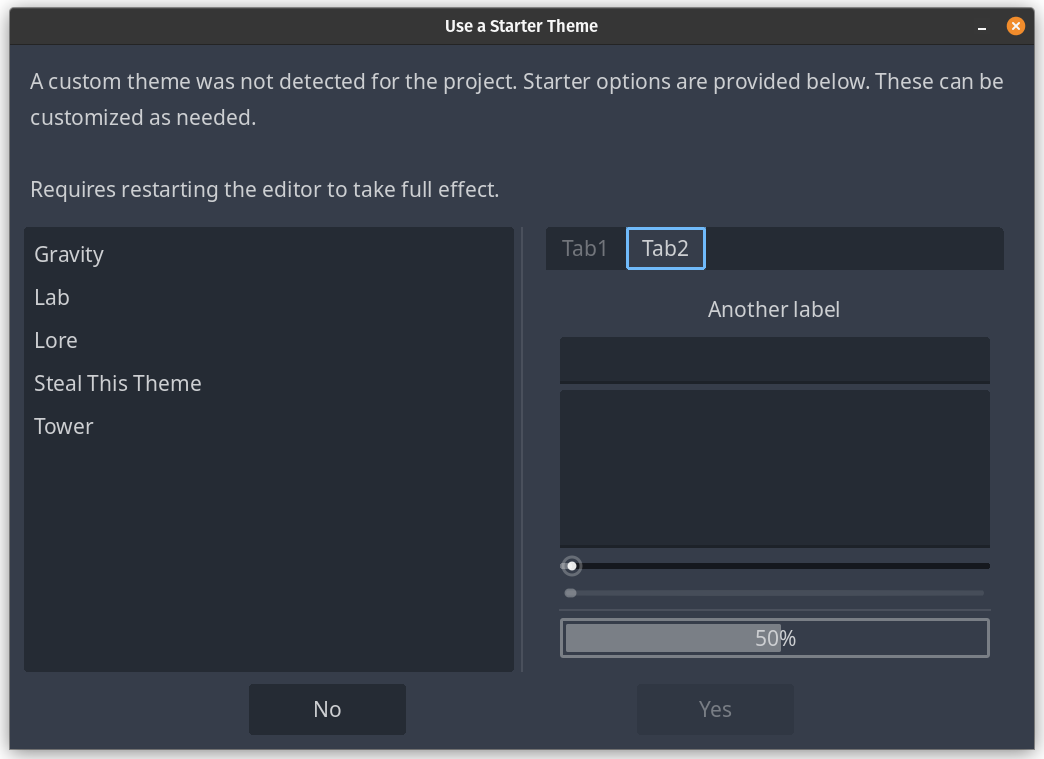Choose the Tower starter theme
The width and height of the screenshot is (1044, 759).
[x=64, y=427]
